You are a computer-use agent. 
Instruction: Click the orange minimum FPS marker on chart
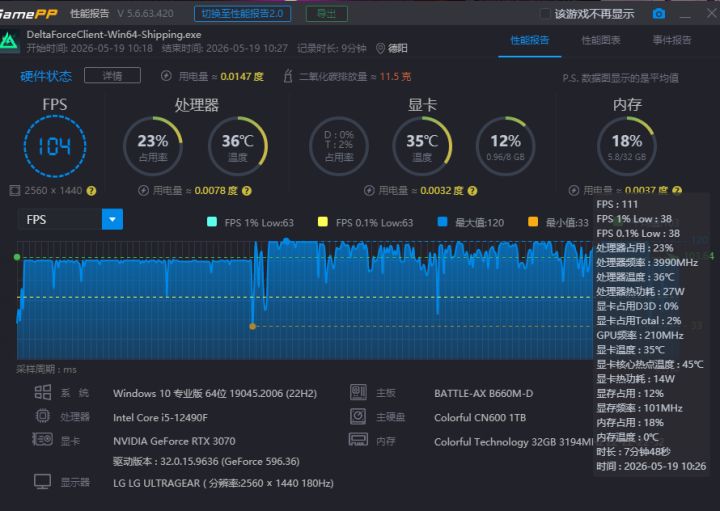[x=253, y=326]
